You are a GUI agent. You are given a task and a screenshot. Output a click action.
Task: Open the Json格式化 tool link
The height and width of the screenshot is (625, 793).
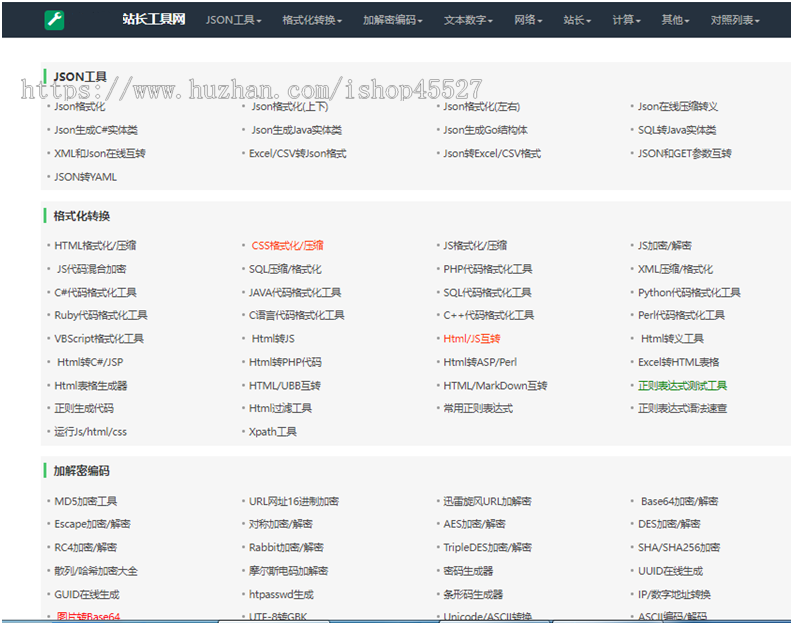click(x=80, y=107)
